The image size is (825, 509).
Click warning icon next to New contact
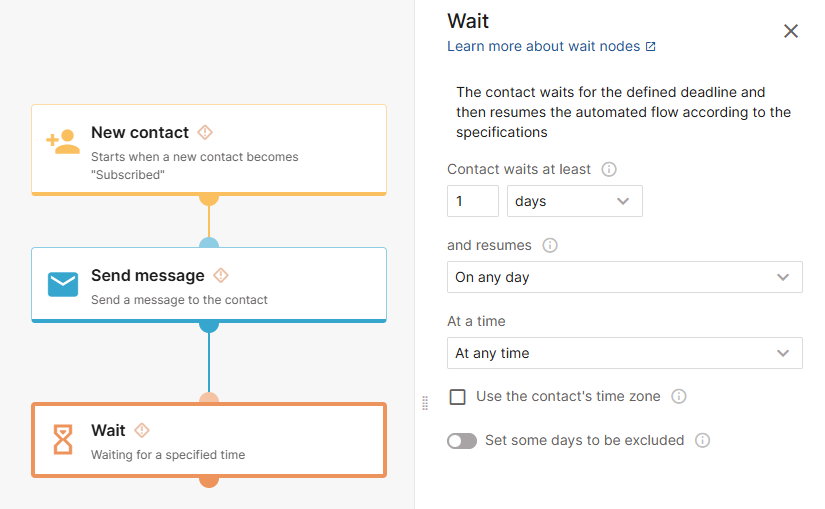click(x=205, y=132)
